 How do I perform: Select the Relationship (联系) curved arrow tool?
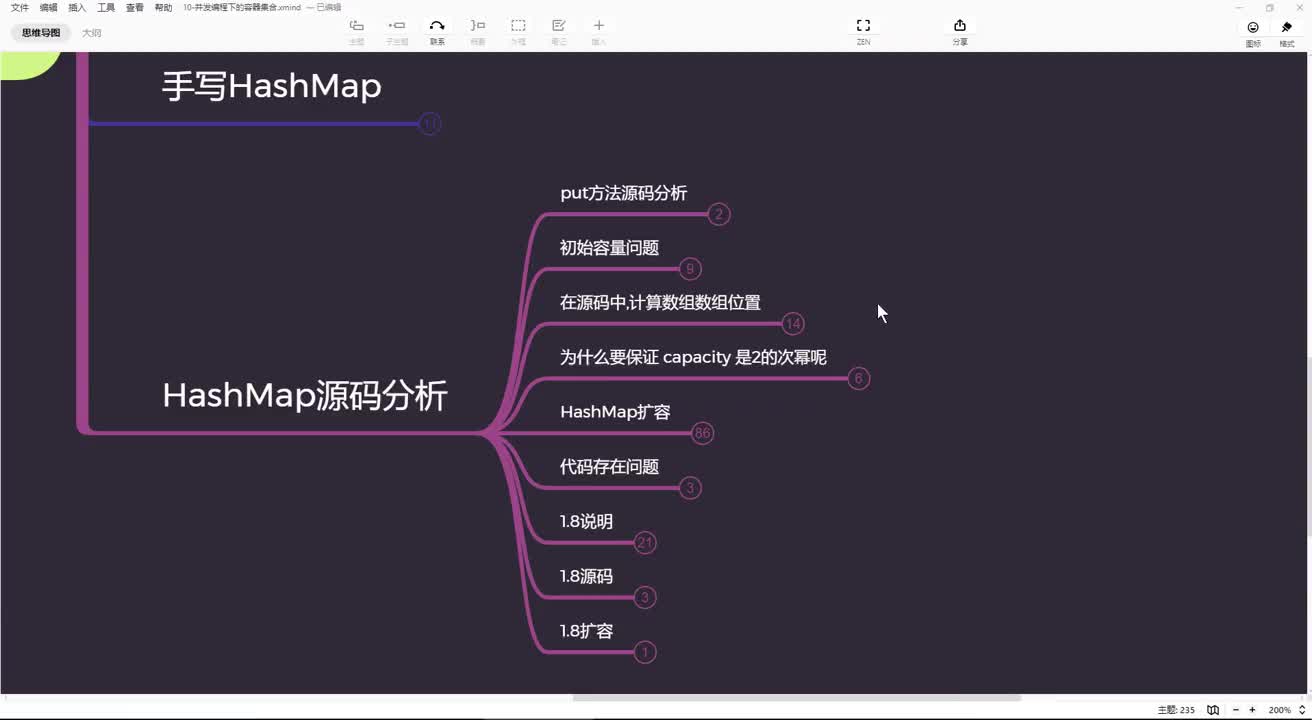tap(437, 26)
